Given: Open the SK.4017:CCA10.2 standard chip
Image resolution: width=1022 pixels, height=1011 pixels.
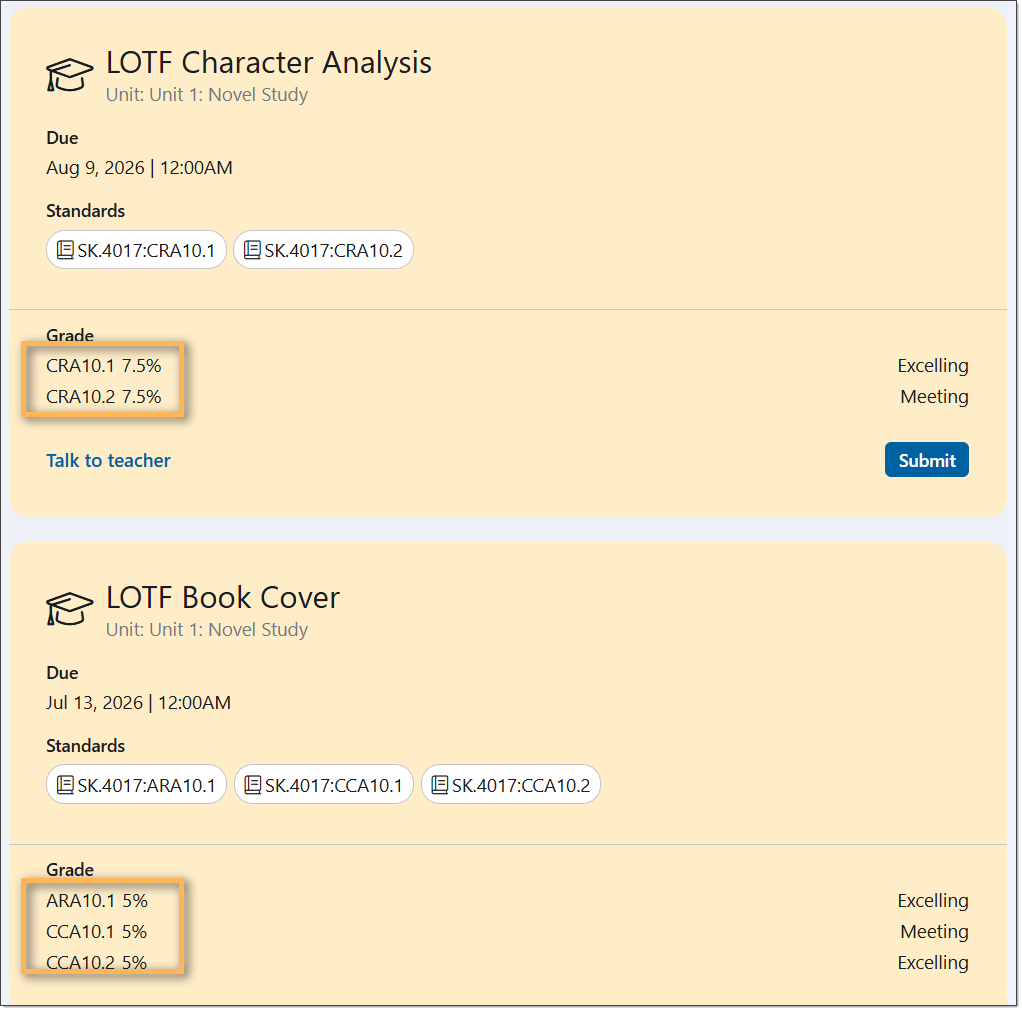Looking at the screenshot, I should coord(511,784).
